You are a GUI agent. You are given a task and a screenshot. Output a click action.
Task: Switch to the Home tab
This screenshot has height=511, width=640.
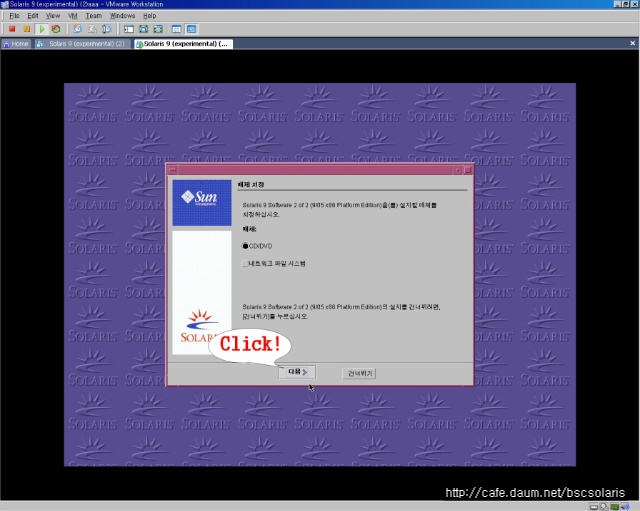pyautogui.click(x=16, y=44)
